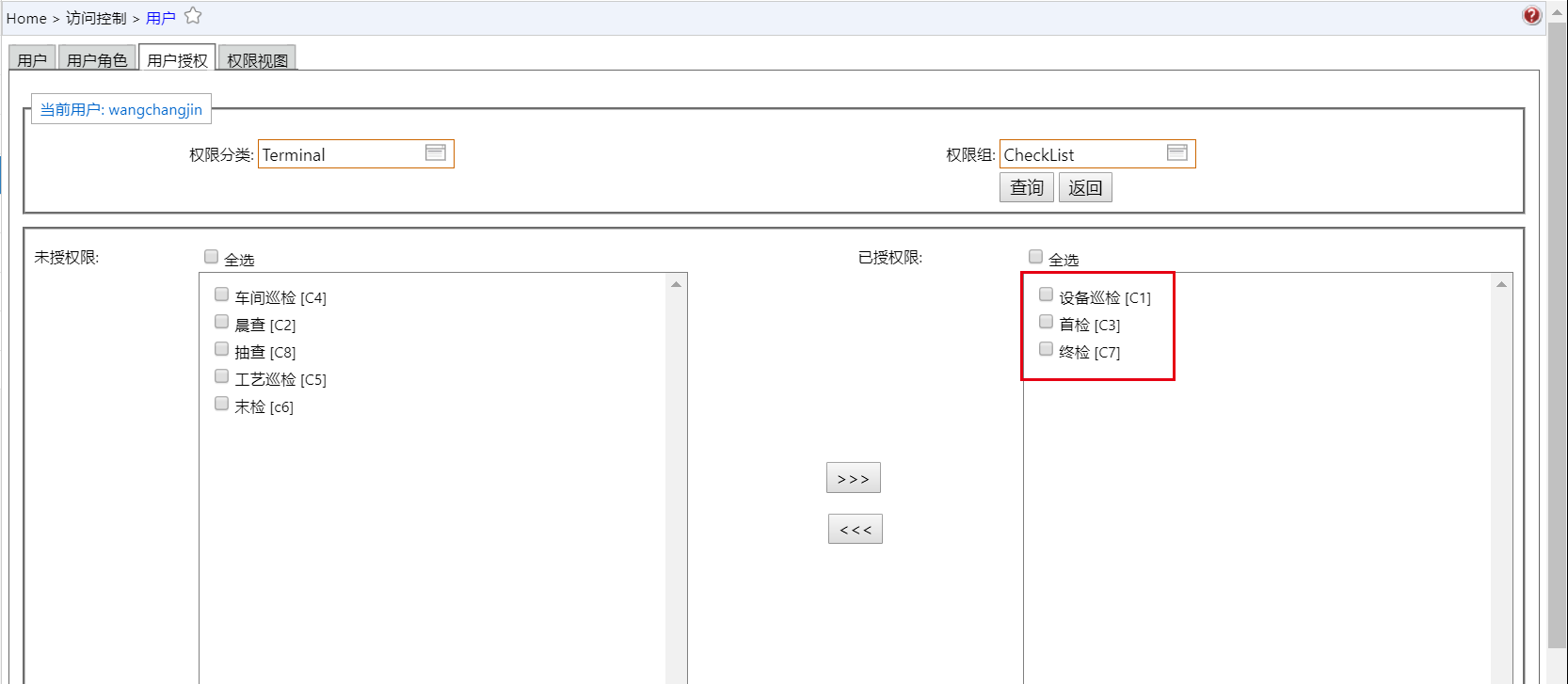
Task: Tick the 终检 [C7] checkbox
Action: click(x=1046, y=349)
